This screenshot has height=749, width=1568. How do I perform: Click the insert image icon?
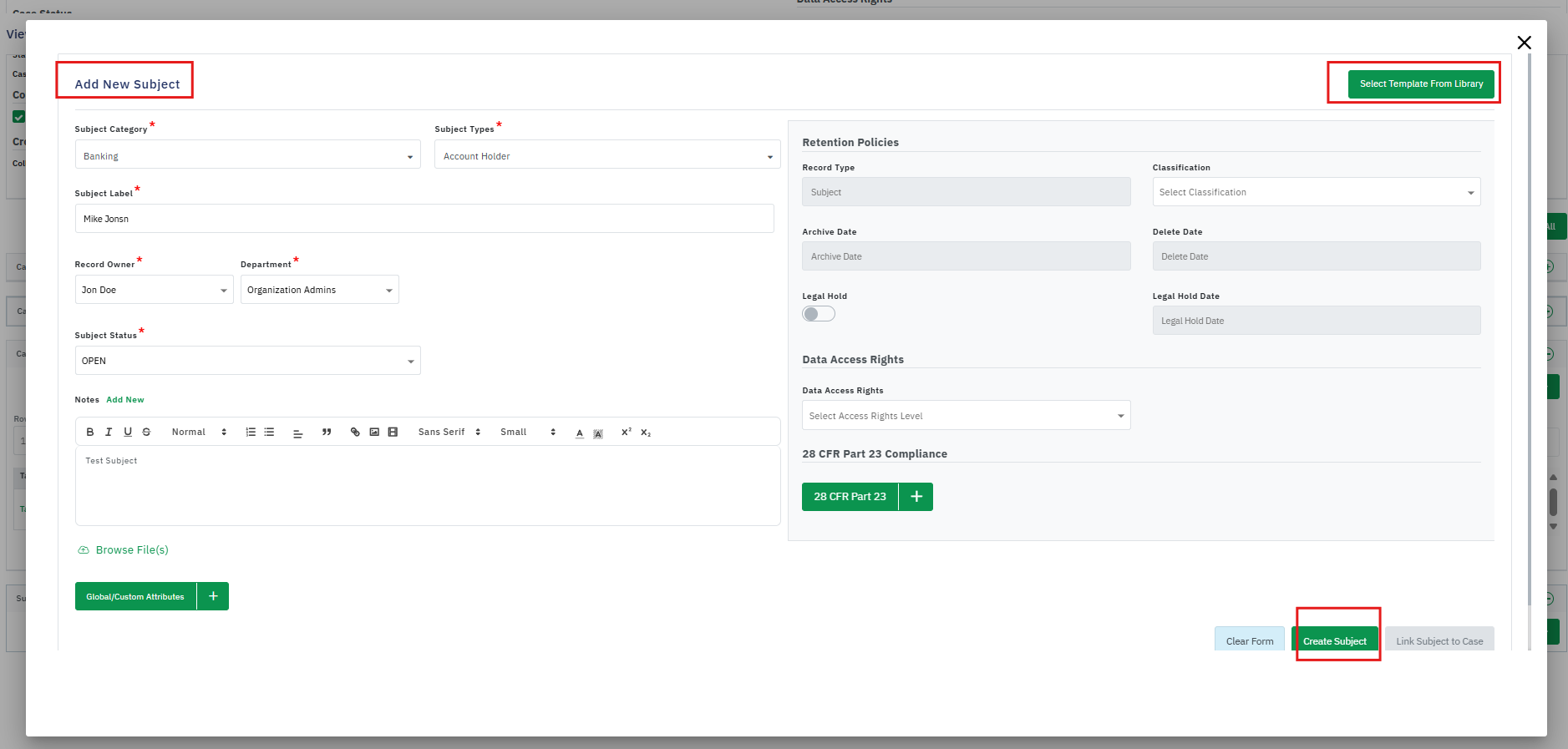tap(374, 433)
